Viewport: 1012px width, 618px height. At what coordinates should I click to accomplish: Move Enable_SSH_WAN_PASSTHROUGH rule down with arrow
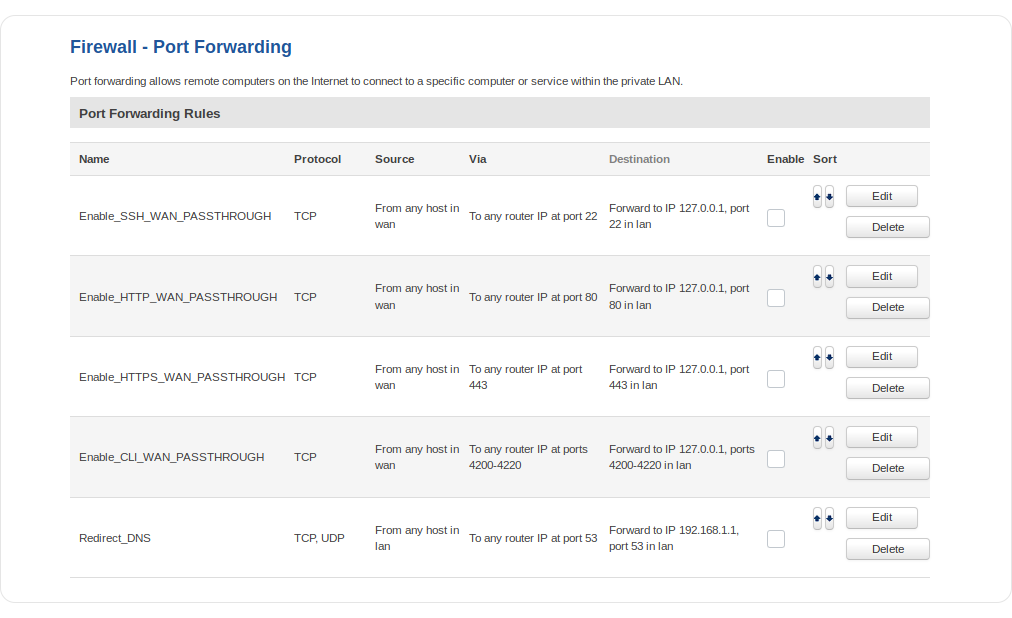[829, 197]
